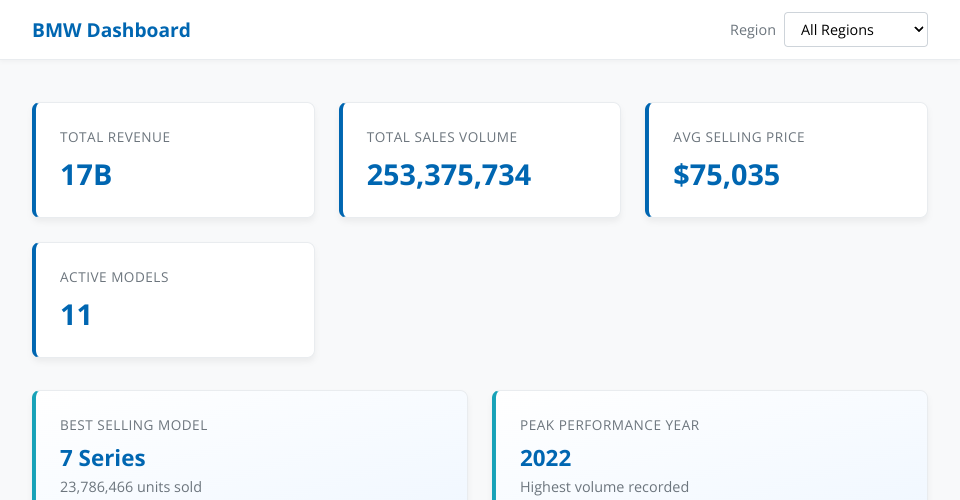
Task: Click the Highest volume recorded caption
Action: point(604,487)
